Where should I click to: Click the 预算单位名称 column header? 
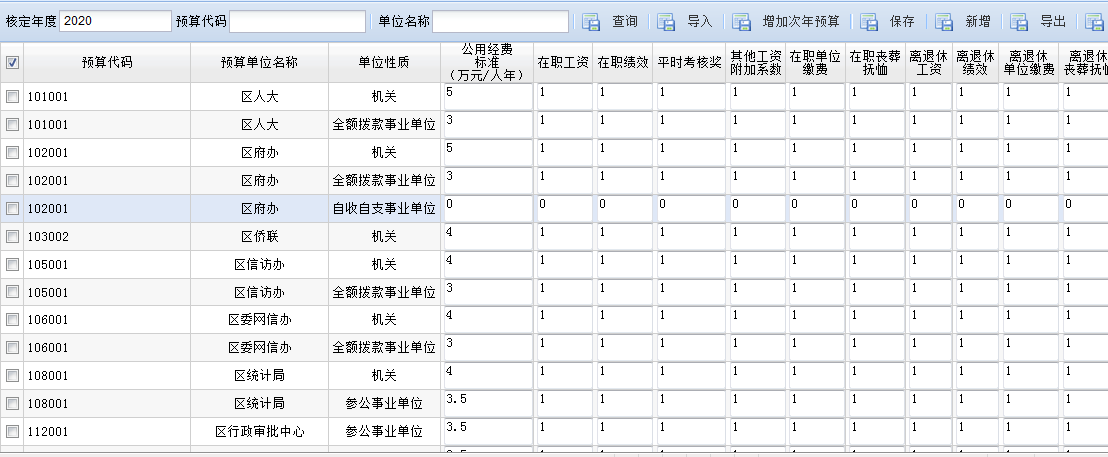click(259, 63)
